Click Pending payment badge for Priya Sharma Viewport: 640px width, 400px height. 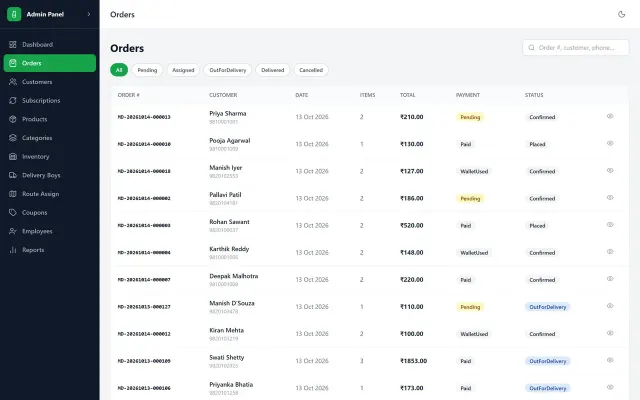[x=470, y=117]
